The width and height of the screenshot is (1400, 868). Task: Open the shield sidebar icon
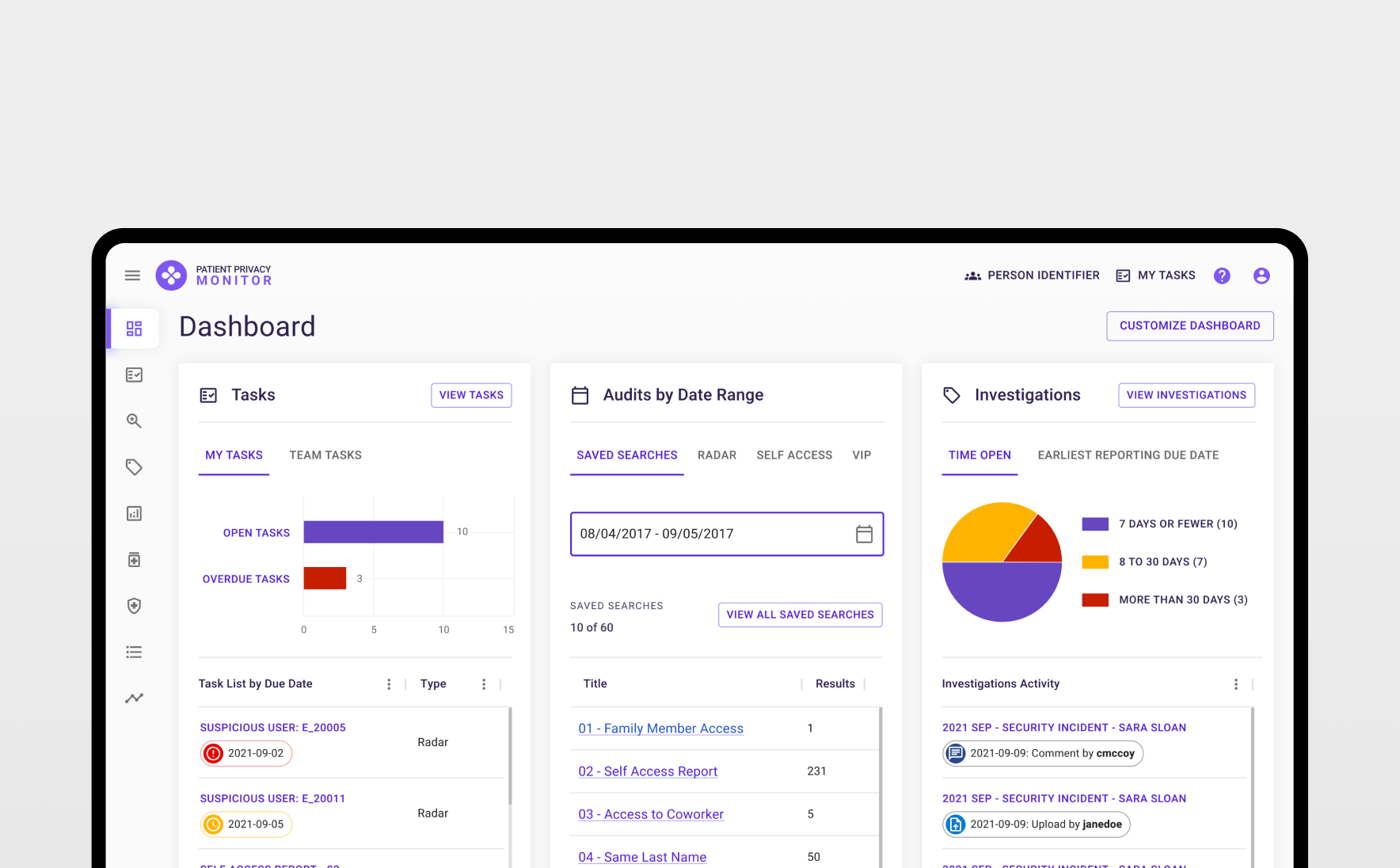[x=134, y=606]
